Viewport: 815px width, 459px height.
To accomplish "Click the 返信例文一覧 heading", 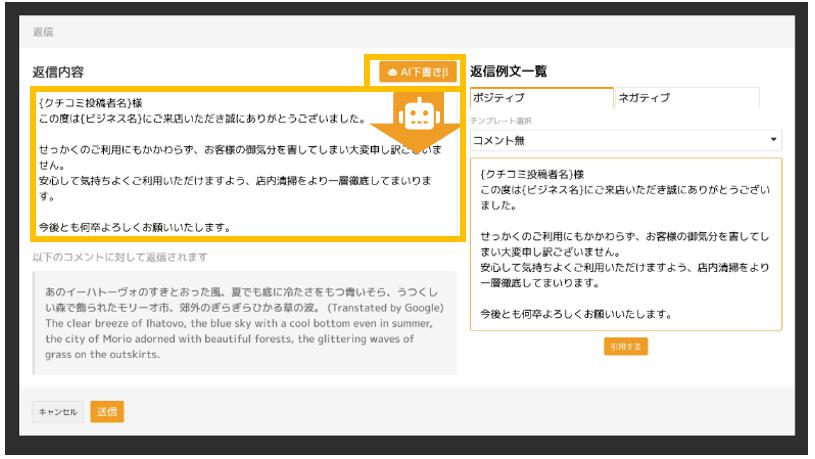I will coord(508,71).
